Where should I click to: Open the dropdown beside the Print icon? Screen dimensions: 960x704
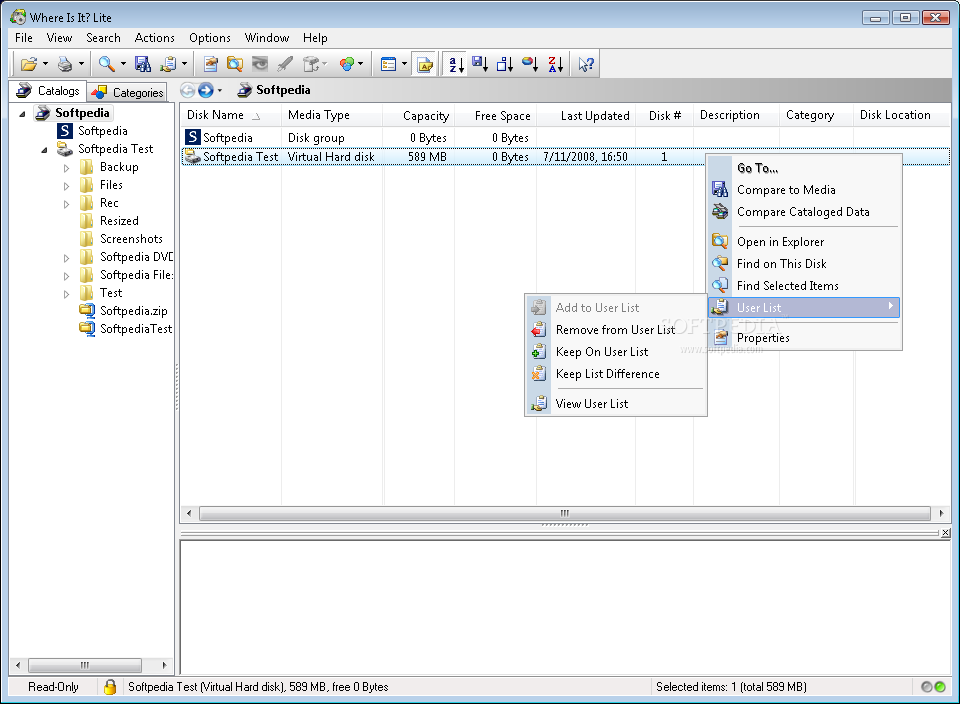(81, 64)
